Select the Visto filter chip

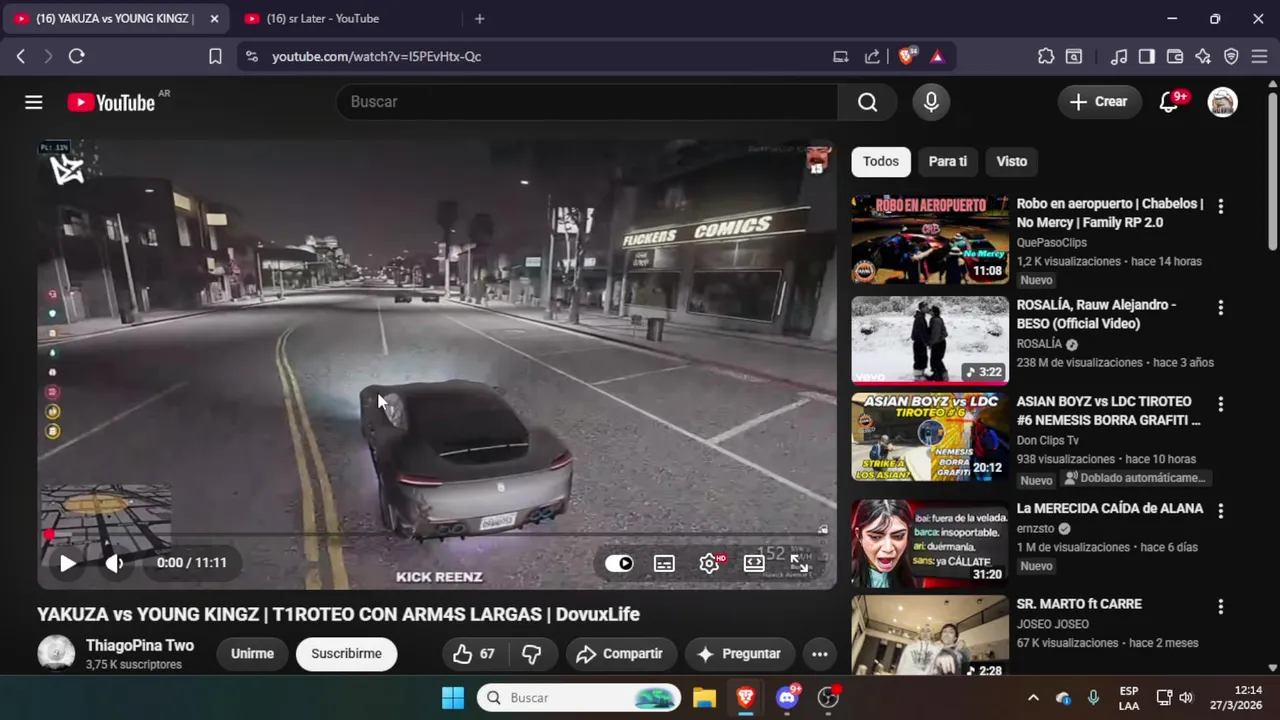(1011, 161)
